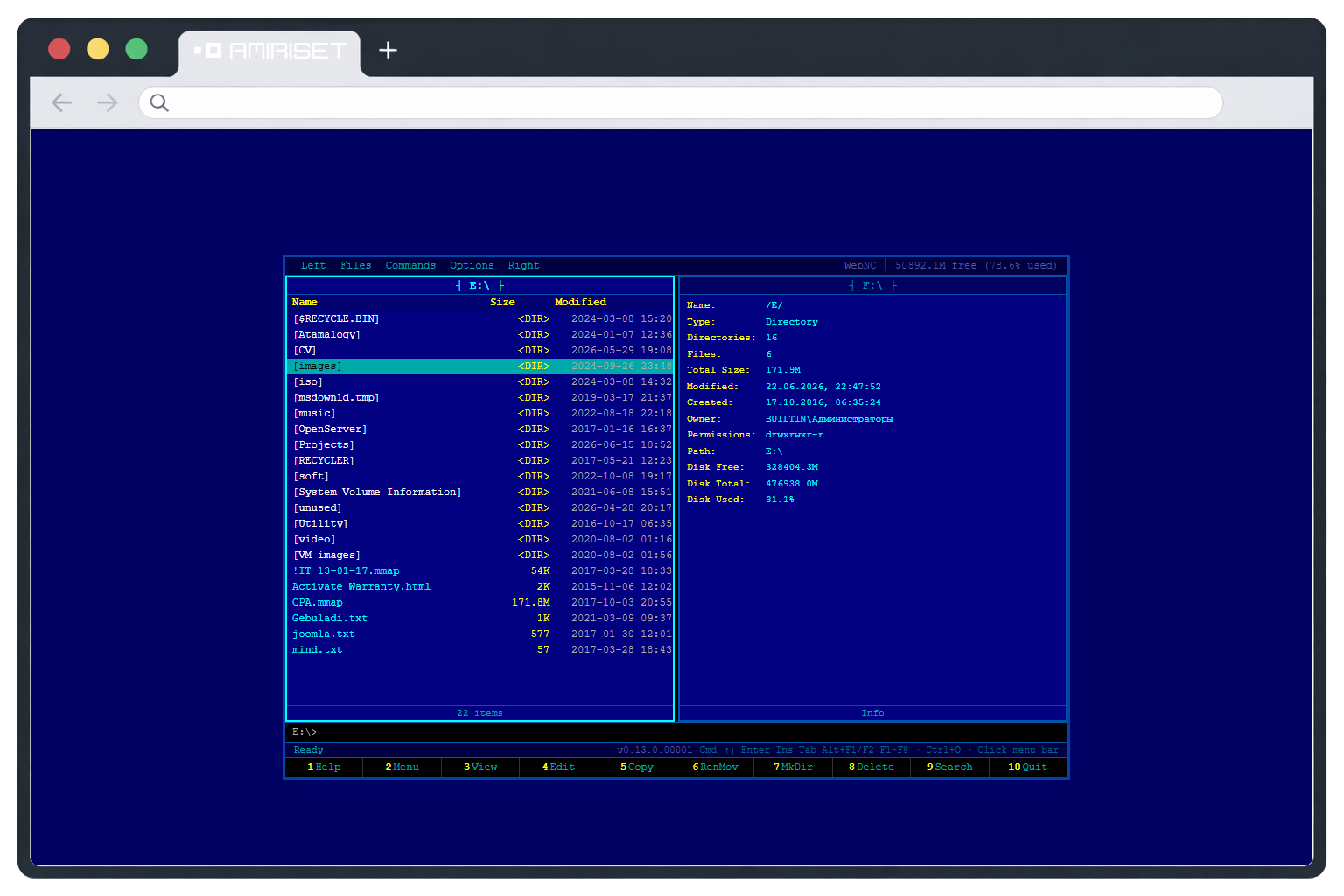Open a new browser tab with plus icon
1344x896 pixels.
(388, 50)
